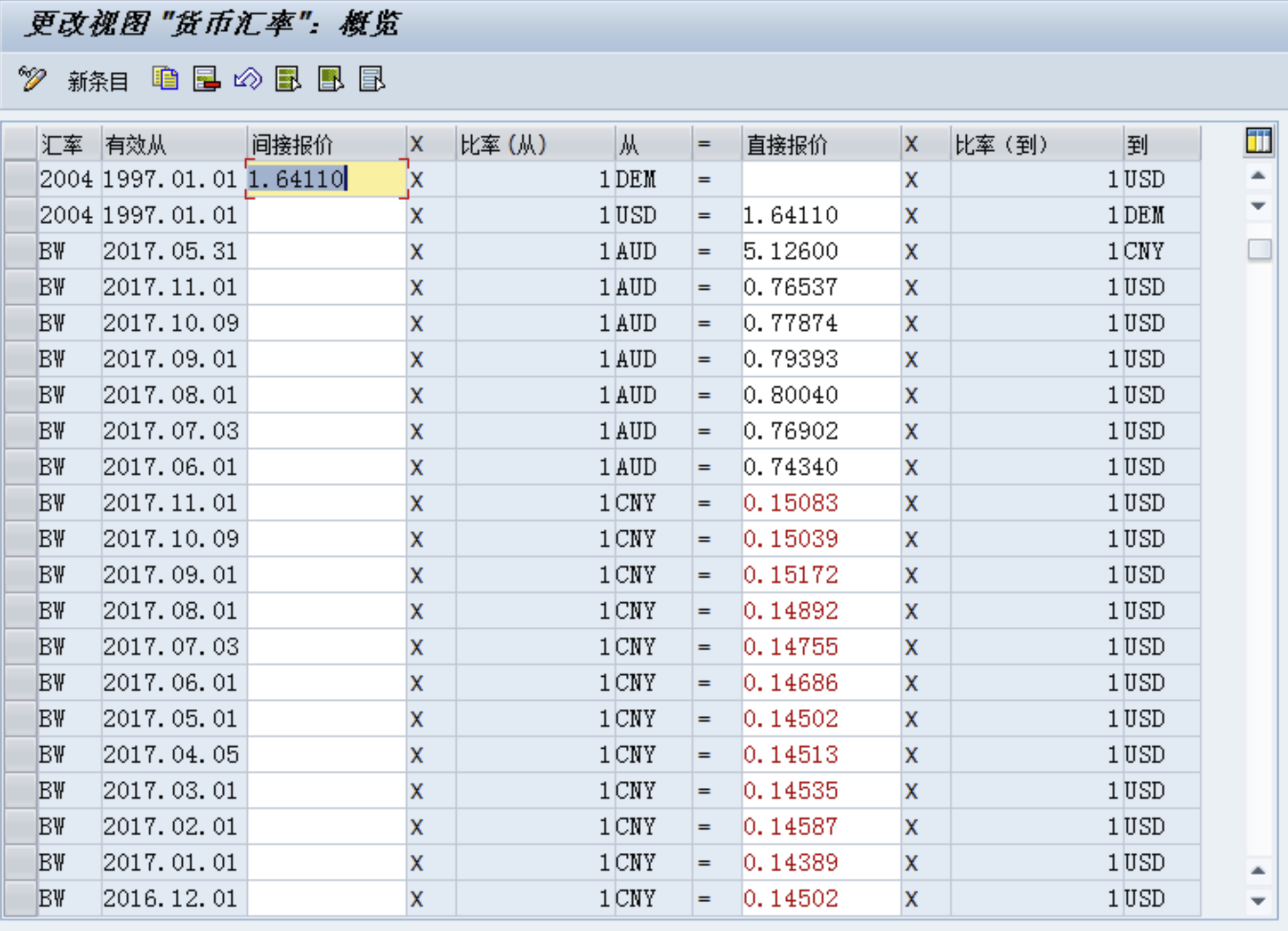
Task: Click the Deselect All icon
Action: click(x=372, y=79)
